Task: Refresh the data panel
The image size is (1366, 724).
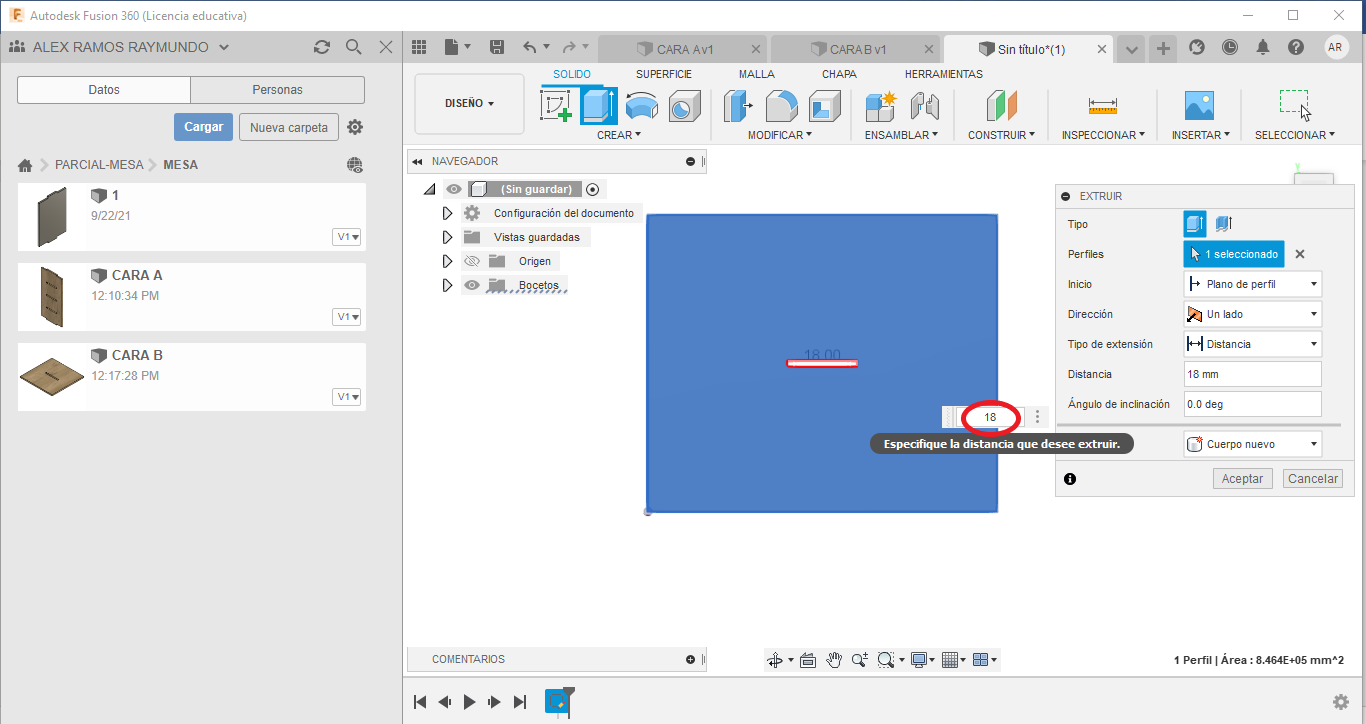Action: click(321, 47)
